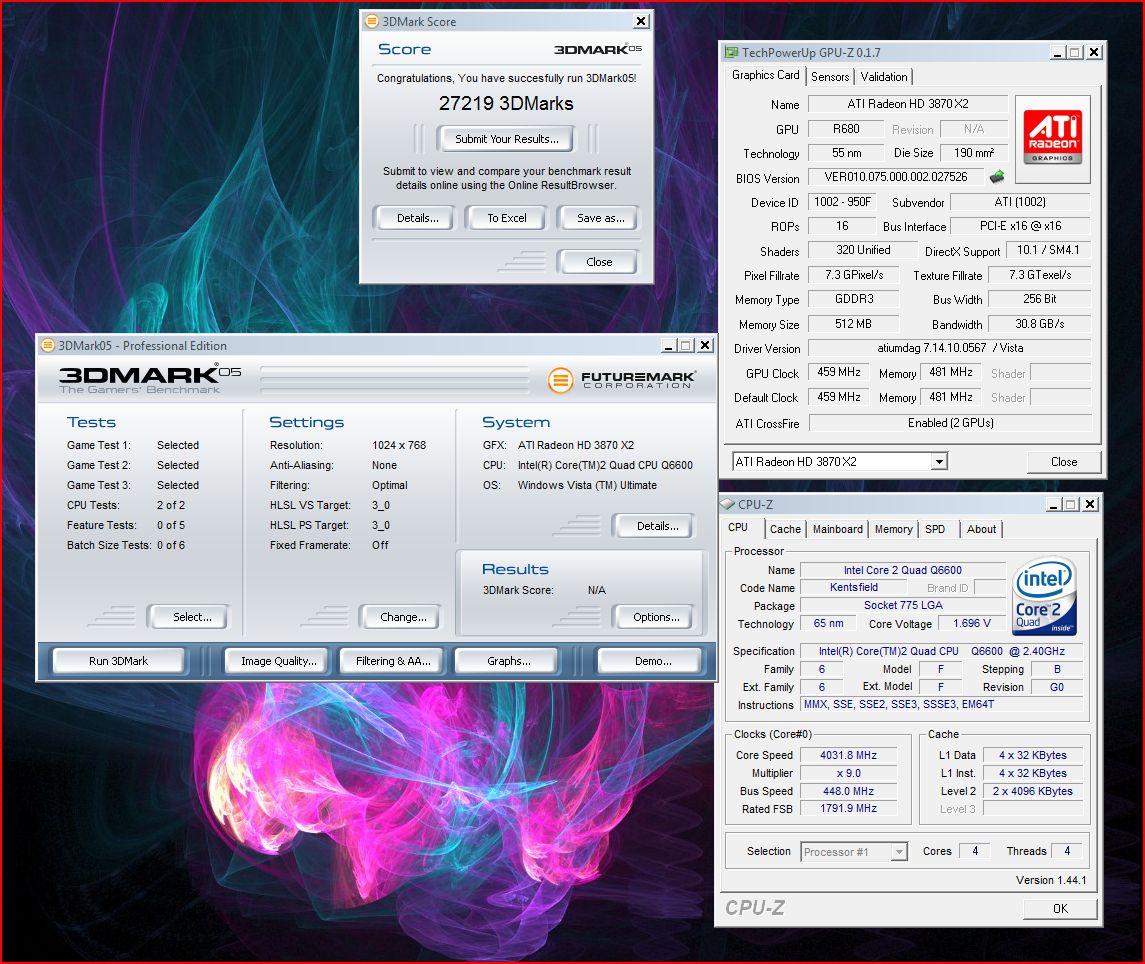Open the Cache tab in CPU-Z
The width and height of the screenshot is (1145, 964).
[x=785, y=529]
